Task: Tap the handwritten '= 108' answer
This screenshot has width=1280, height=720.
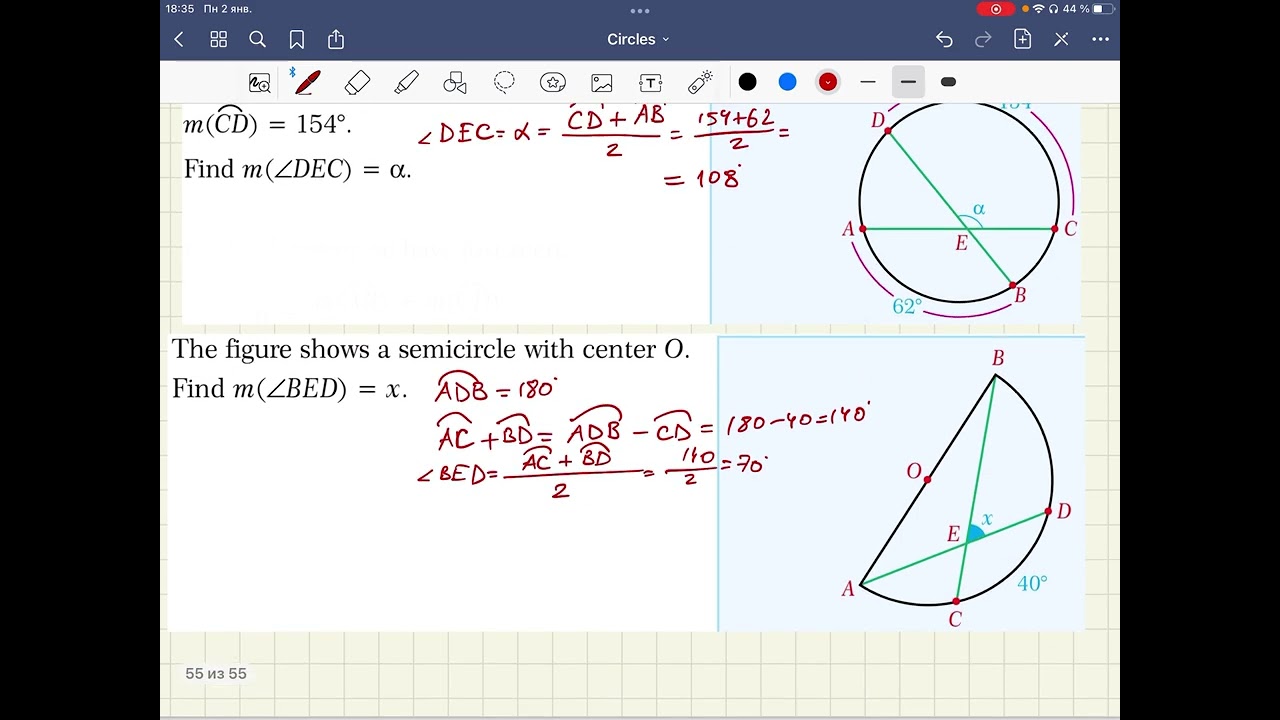Action: click(703, 179)
